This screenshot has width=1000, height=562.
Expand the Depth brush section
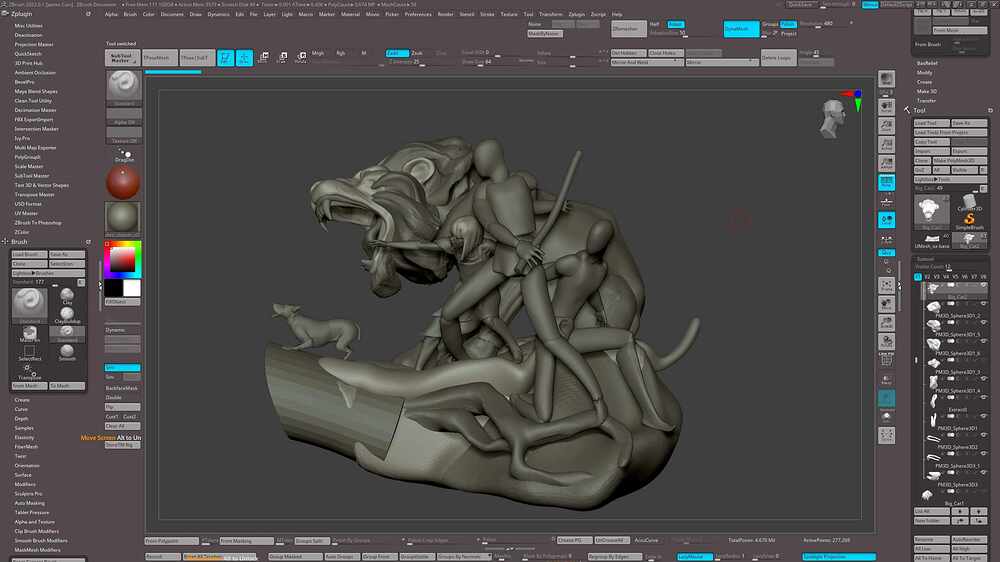tap(21, 418)
